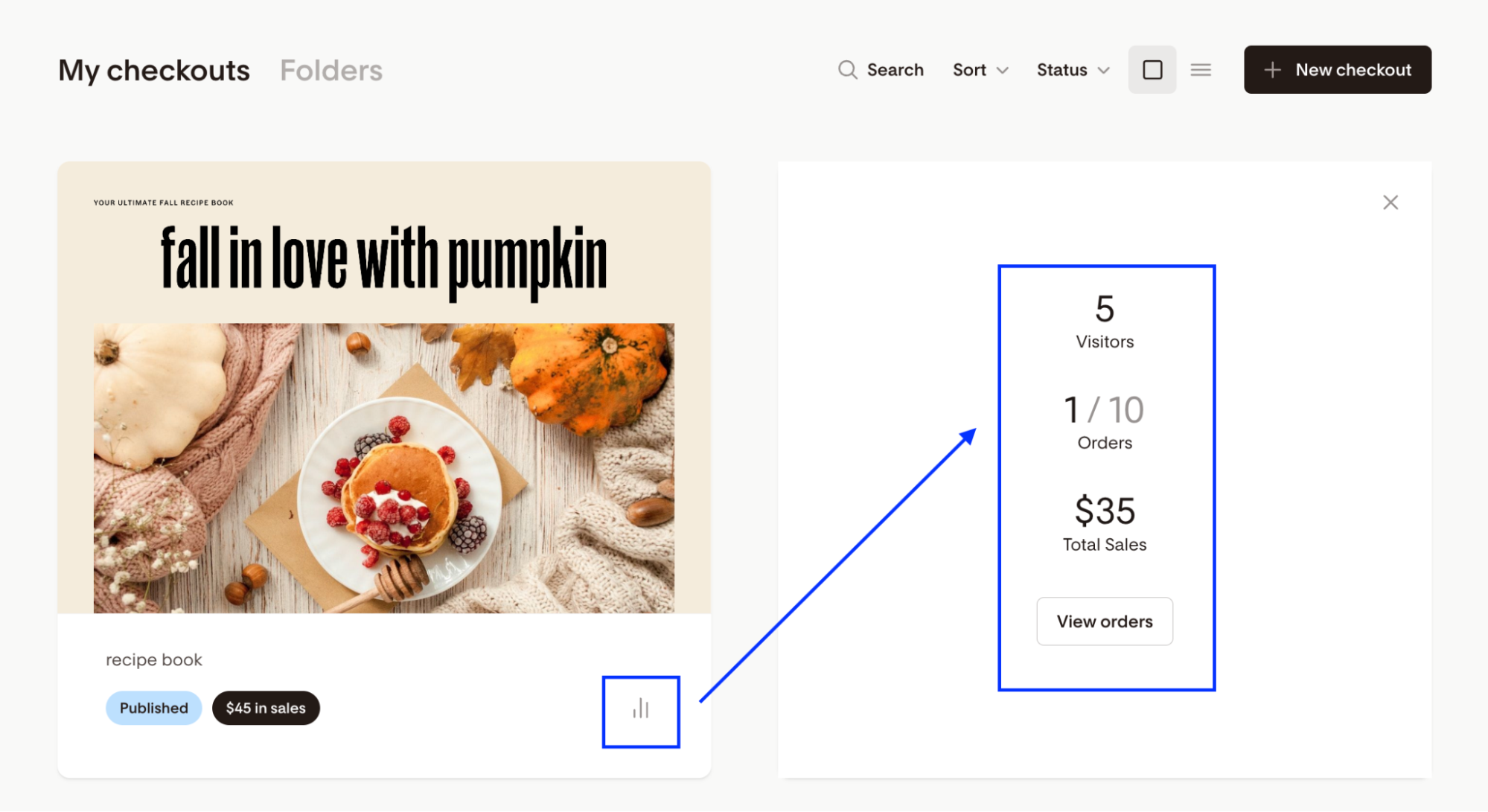This screenshot has height=812, width=1488.
Task: Click the Search text field
Action: pos(895,70)
